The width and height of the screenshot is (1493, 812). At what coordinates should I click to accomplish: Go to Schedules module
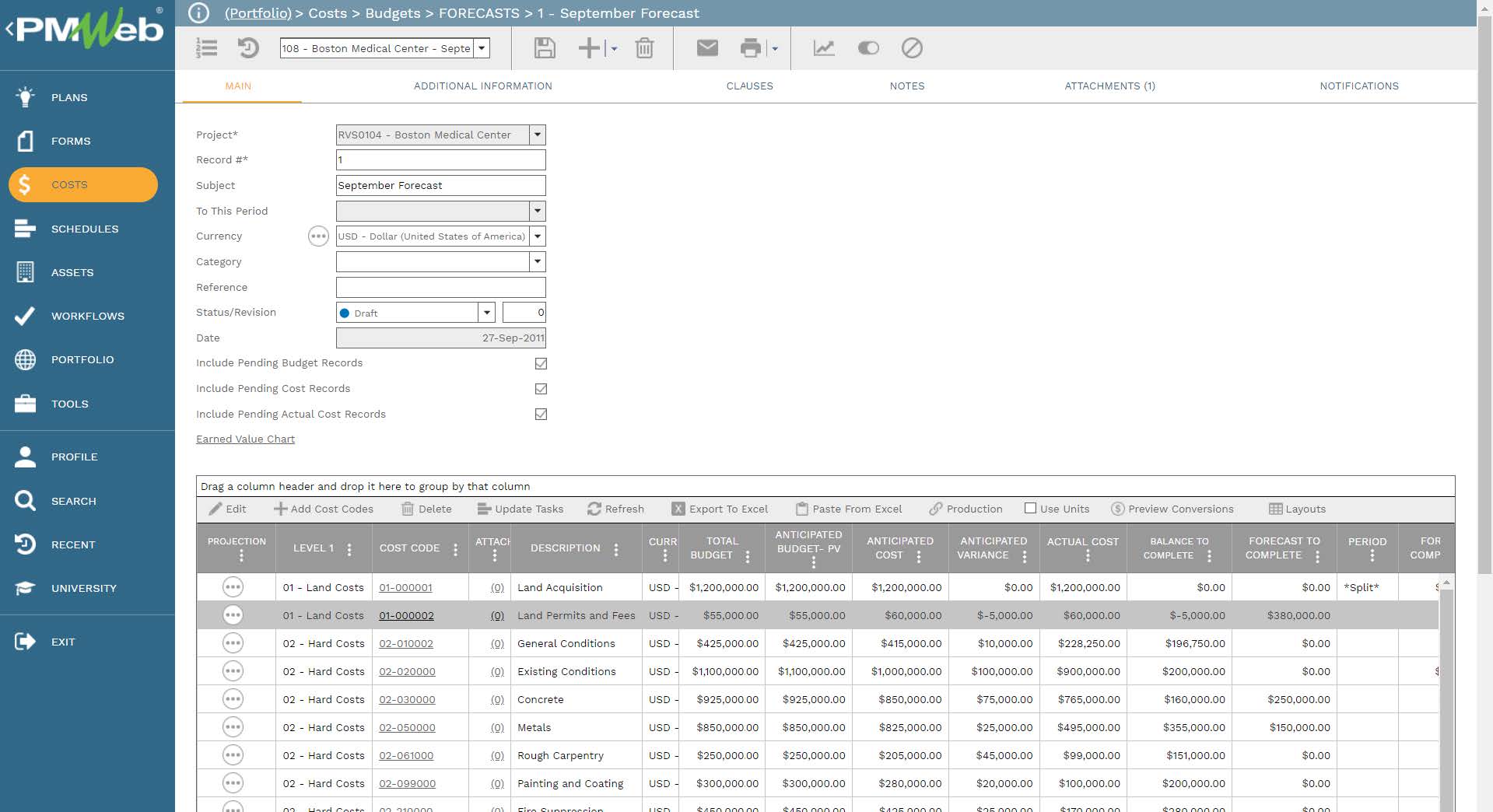[x=85, y=229]
